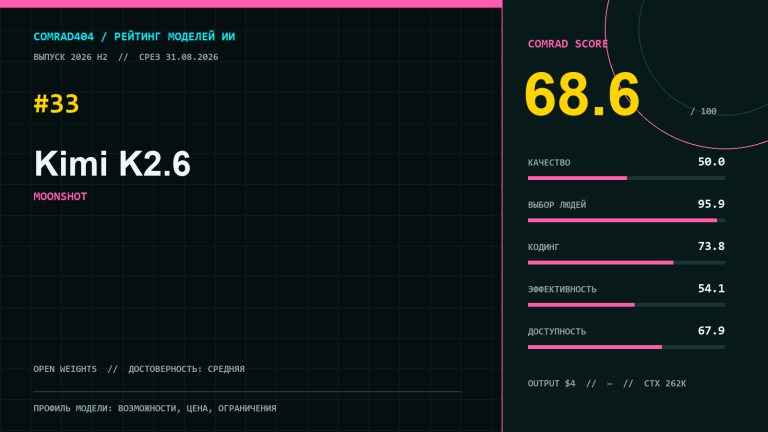Viewport: 768px width, 432px height.
Task: Click the 54.1 efficiency value
Action: tap(711, 288)
